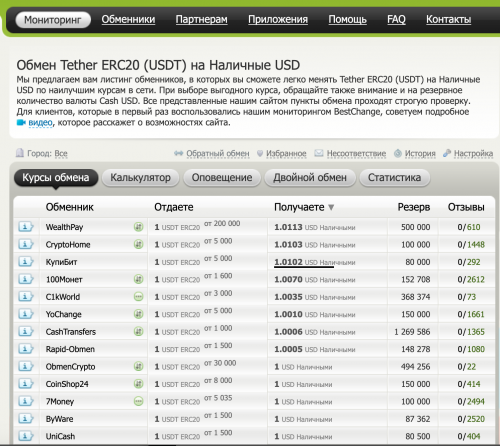
Task: Click green dots icon next to 7Money
Action: [x=138, y=401]
